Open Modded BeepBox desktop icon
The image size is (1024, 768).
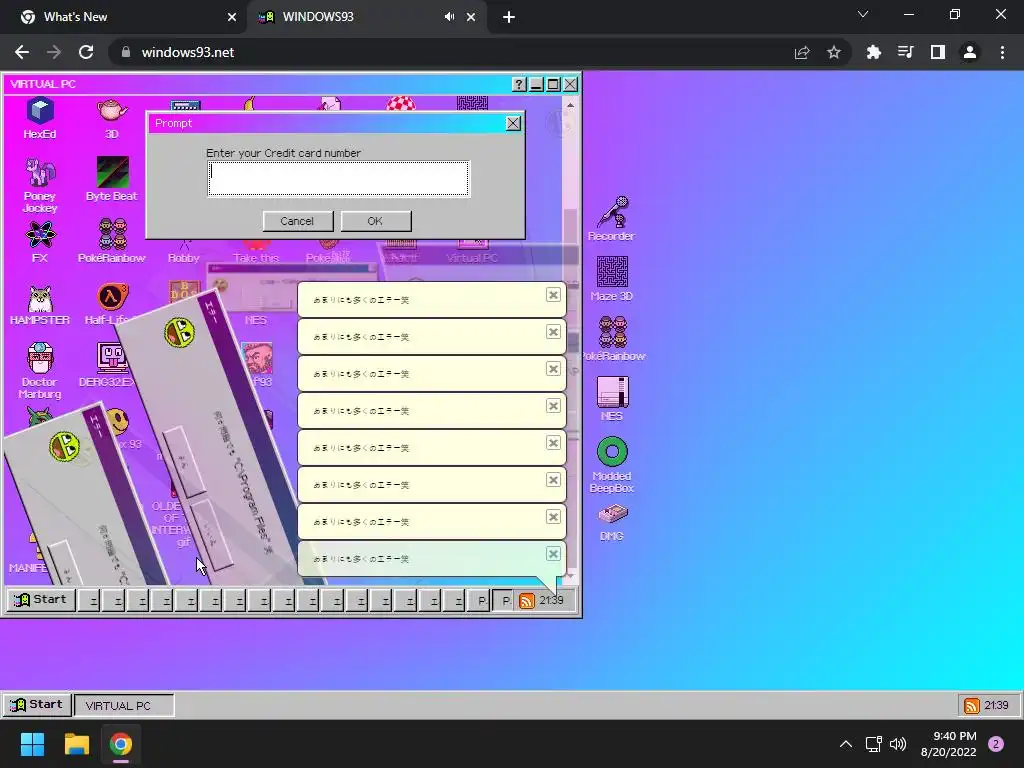click(612, 464)
